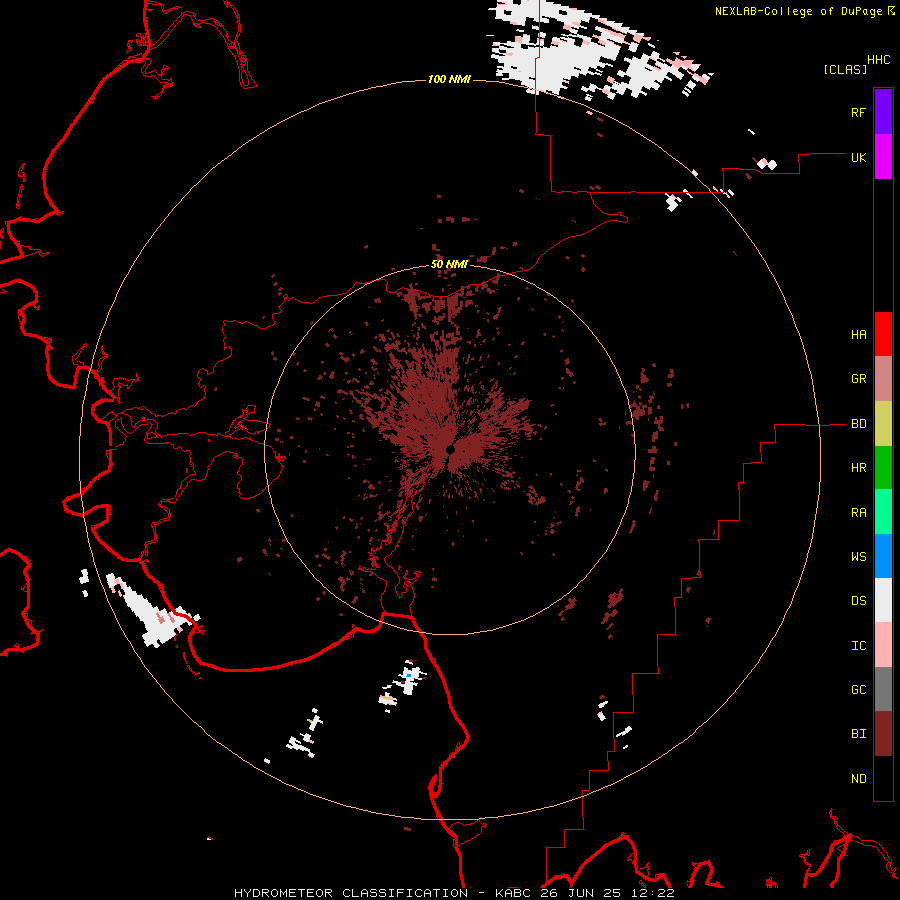Click the 12:22 timestamp
Viewport: 900px width, 900px height.
pos(653,893)
